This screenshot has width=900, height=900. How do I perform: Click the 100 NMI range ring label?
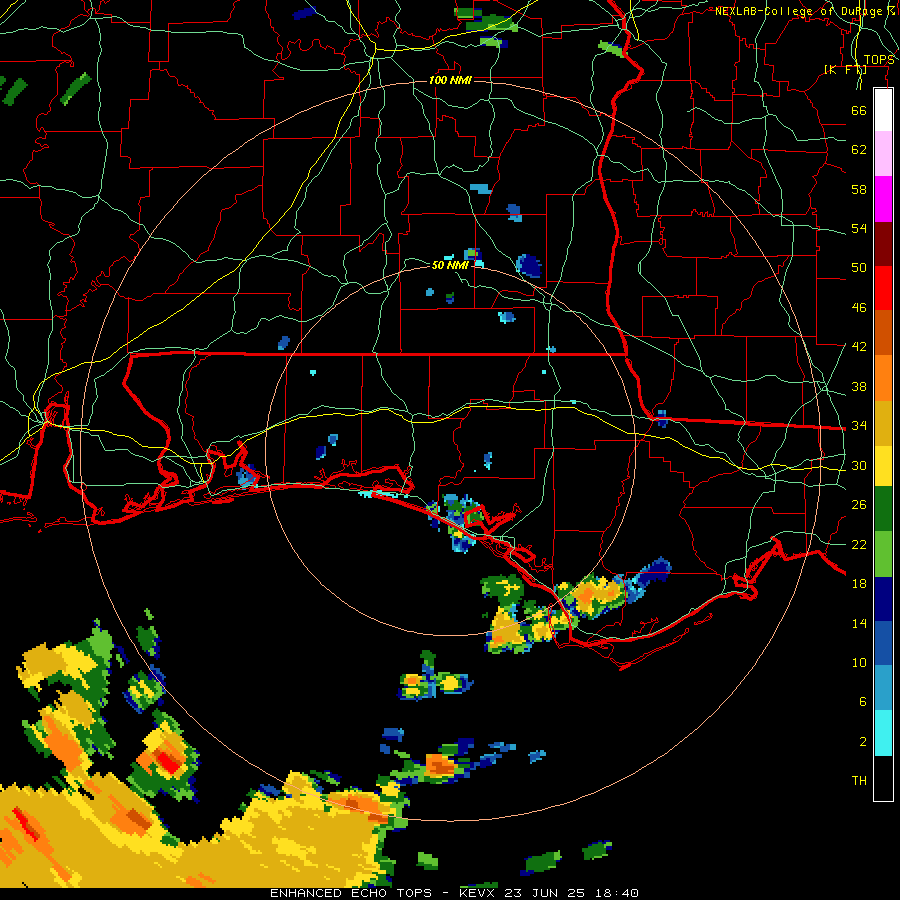(x=451, y=80)
